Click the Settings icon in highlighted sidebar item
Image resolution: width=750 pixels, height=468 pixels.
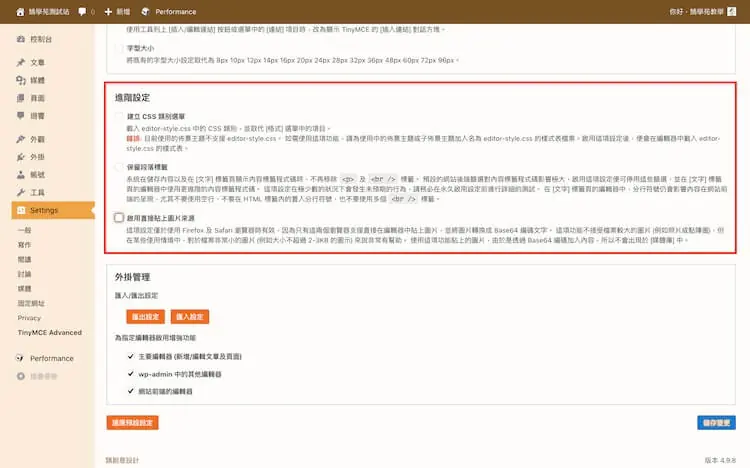click(21, 210)
